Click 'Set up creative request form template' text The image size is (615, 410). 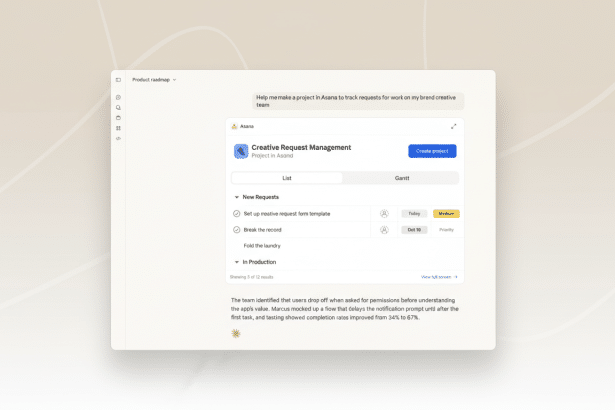pos(287,214)
